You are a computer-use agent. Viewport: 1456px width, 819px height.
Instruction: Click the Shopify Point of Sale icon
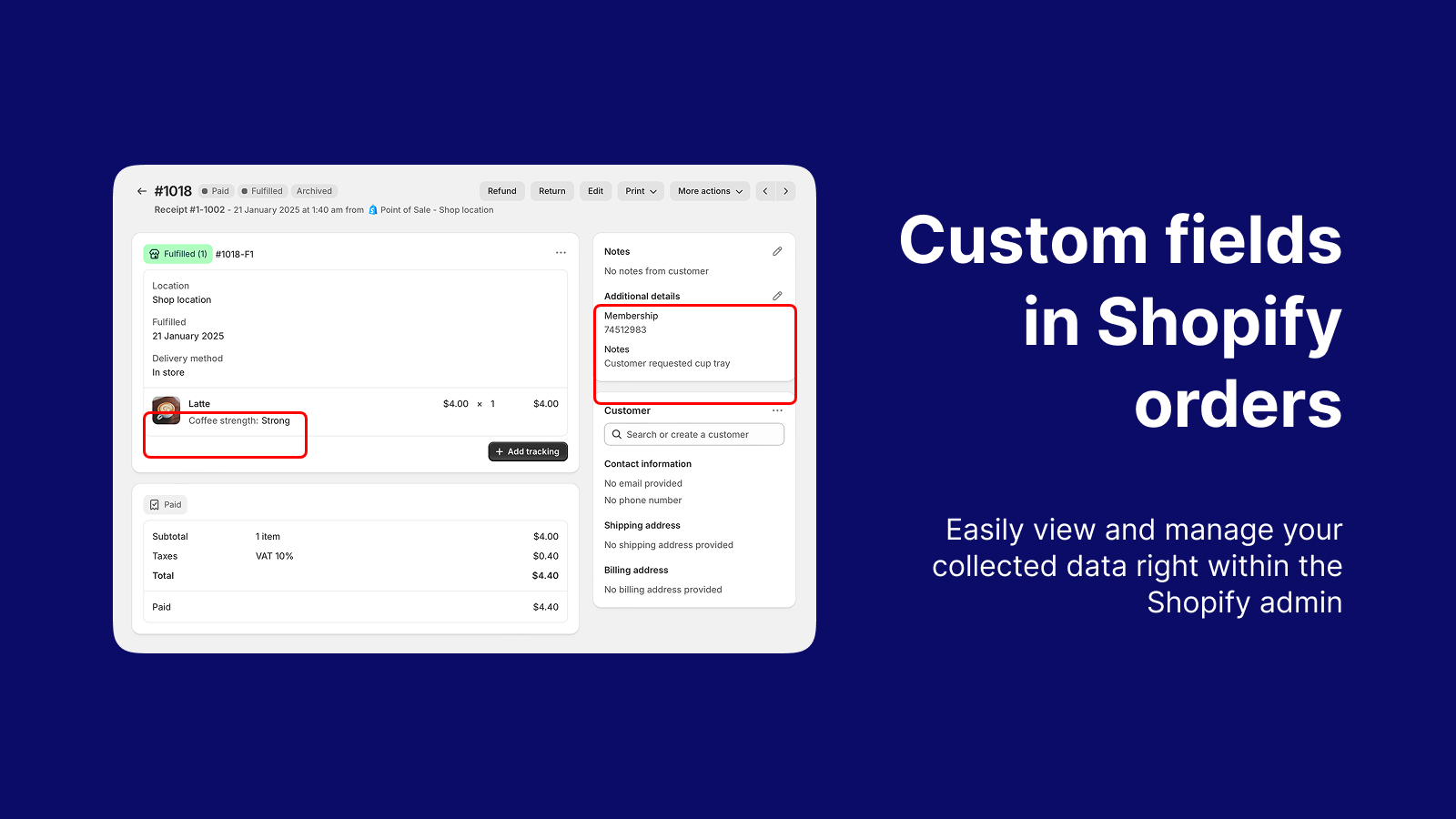tap(372, 209)
